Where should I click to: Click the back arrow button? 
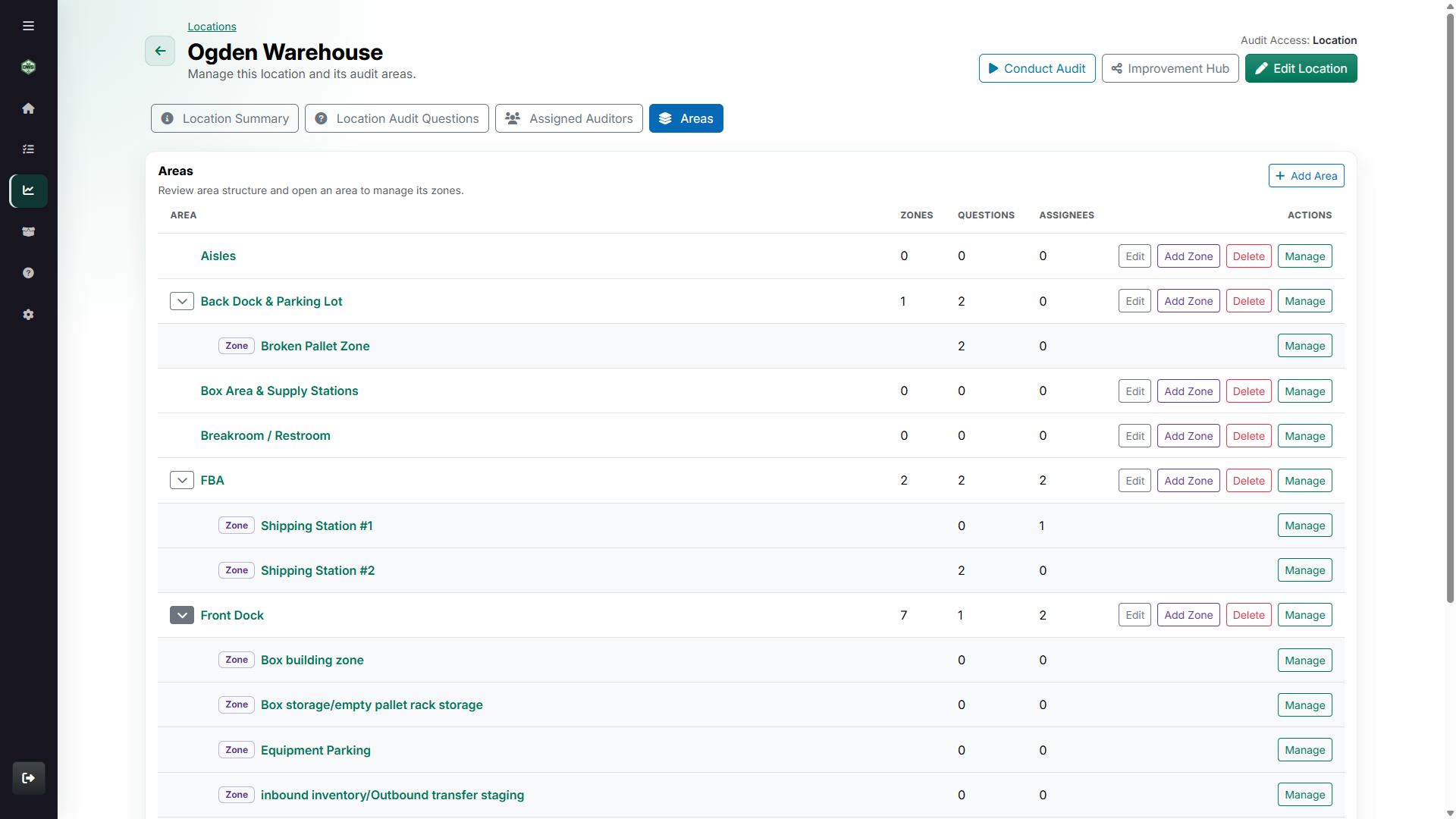point(160,51)
